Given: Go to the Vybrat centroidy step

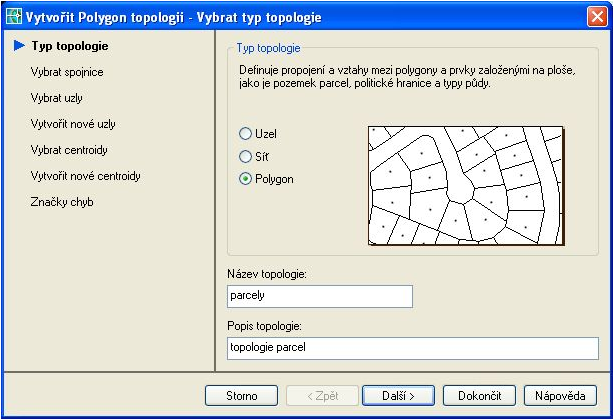Looking at the screenshot, I should coord(69,150).
